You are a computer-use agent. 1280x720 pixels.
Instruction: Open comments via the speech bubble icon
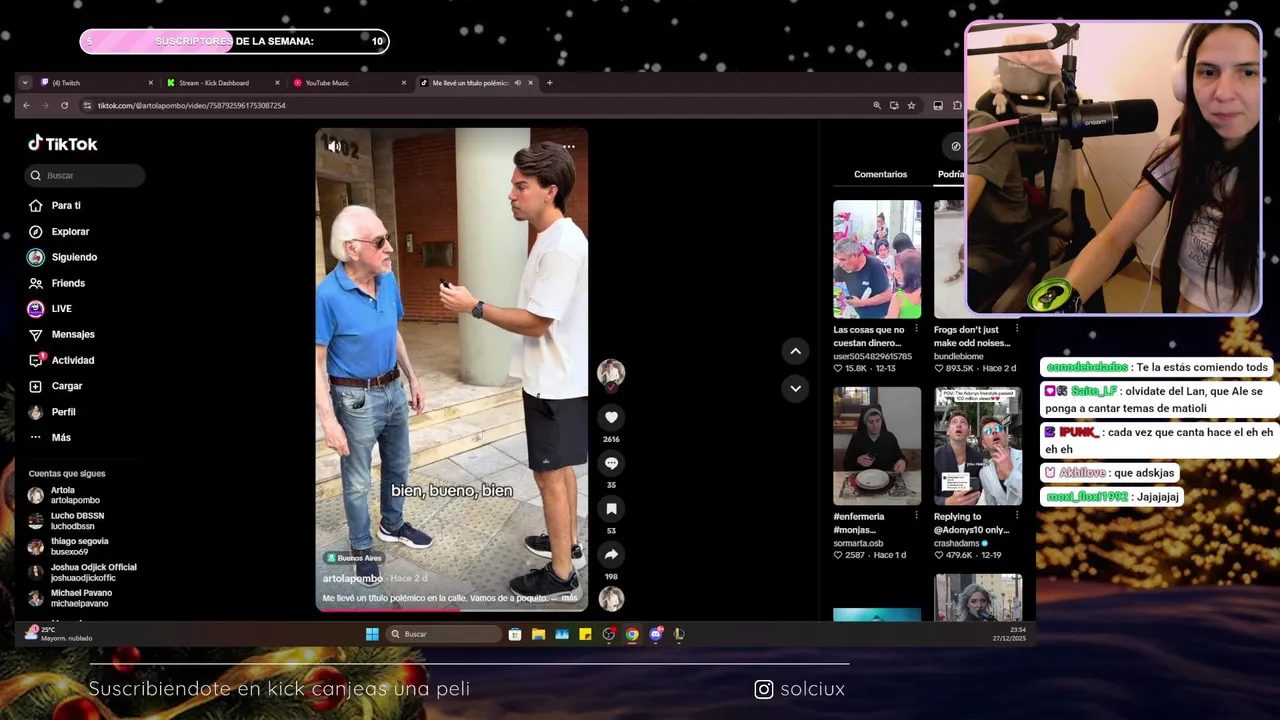(x=611, y=463)
